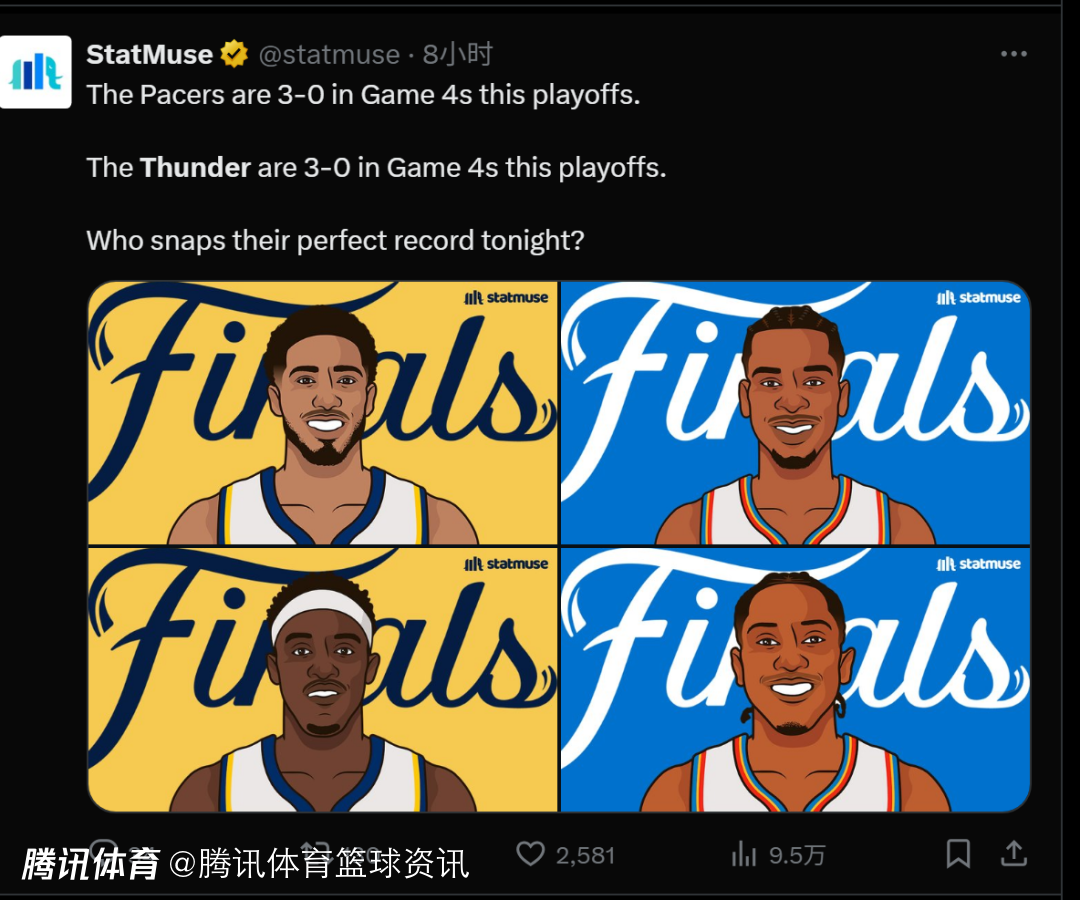Click the gold verified badge
Image resolution: width=1080 pixels, height=900 pixels.
[234, 54]
